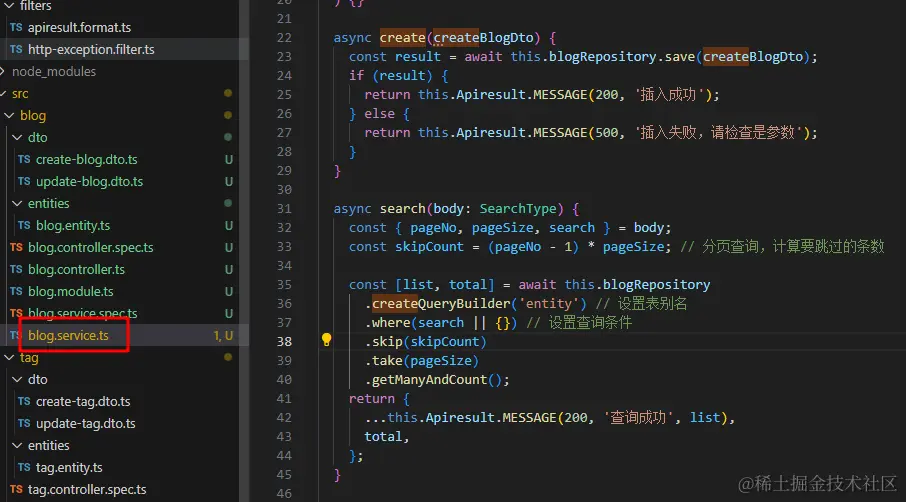Open http-exception.filter.ts file
Screen dimensions: 906x502
tap(91, 49)
